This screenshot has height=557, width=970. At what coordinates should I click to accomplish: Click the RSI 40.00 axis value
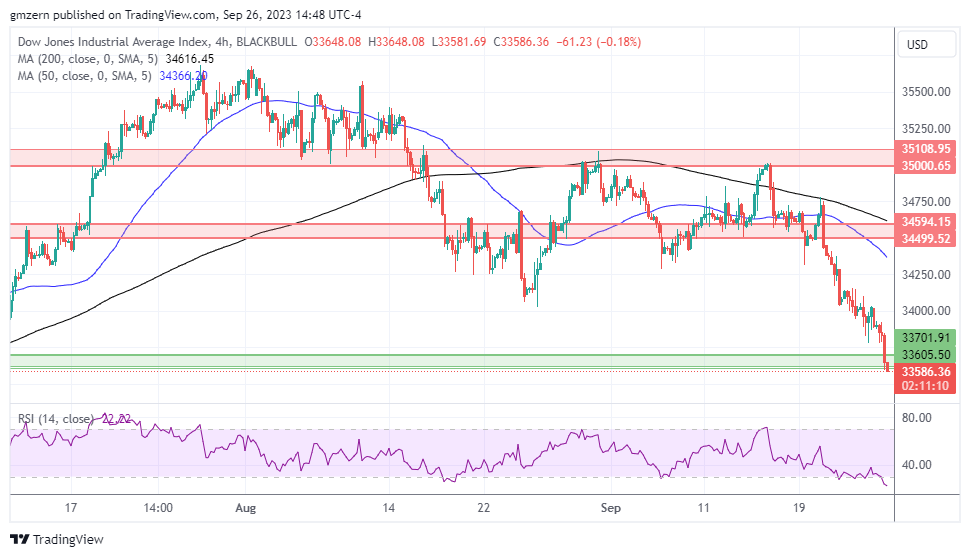click(916, 465)
